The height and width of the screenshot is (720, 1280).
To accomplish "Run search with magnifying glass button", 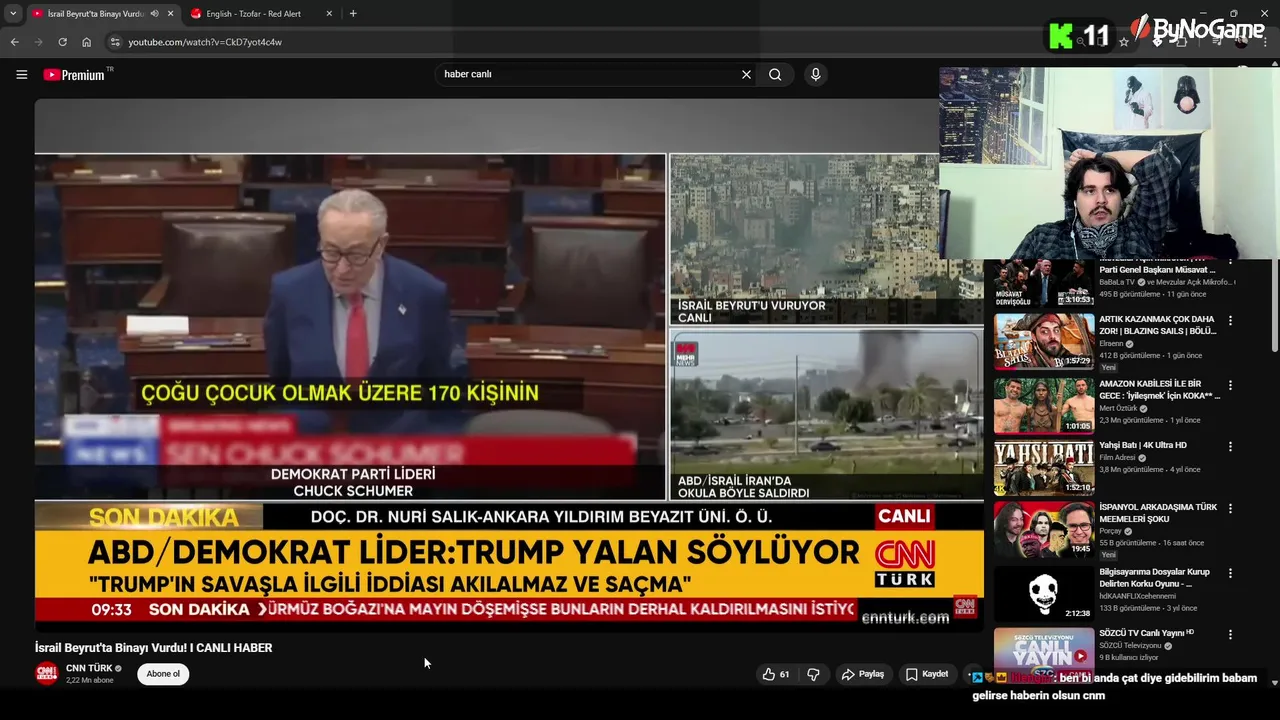I will 775,74.
